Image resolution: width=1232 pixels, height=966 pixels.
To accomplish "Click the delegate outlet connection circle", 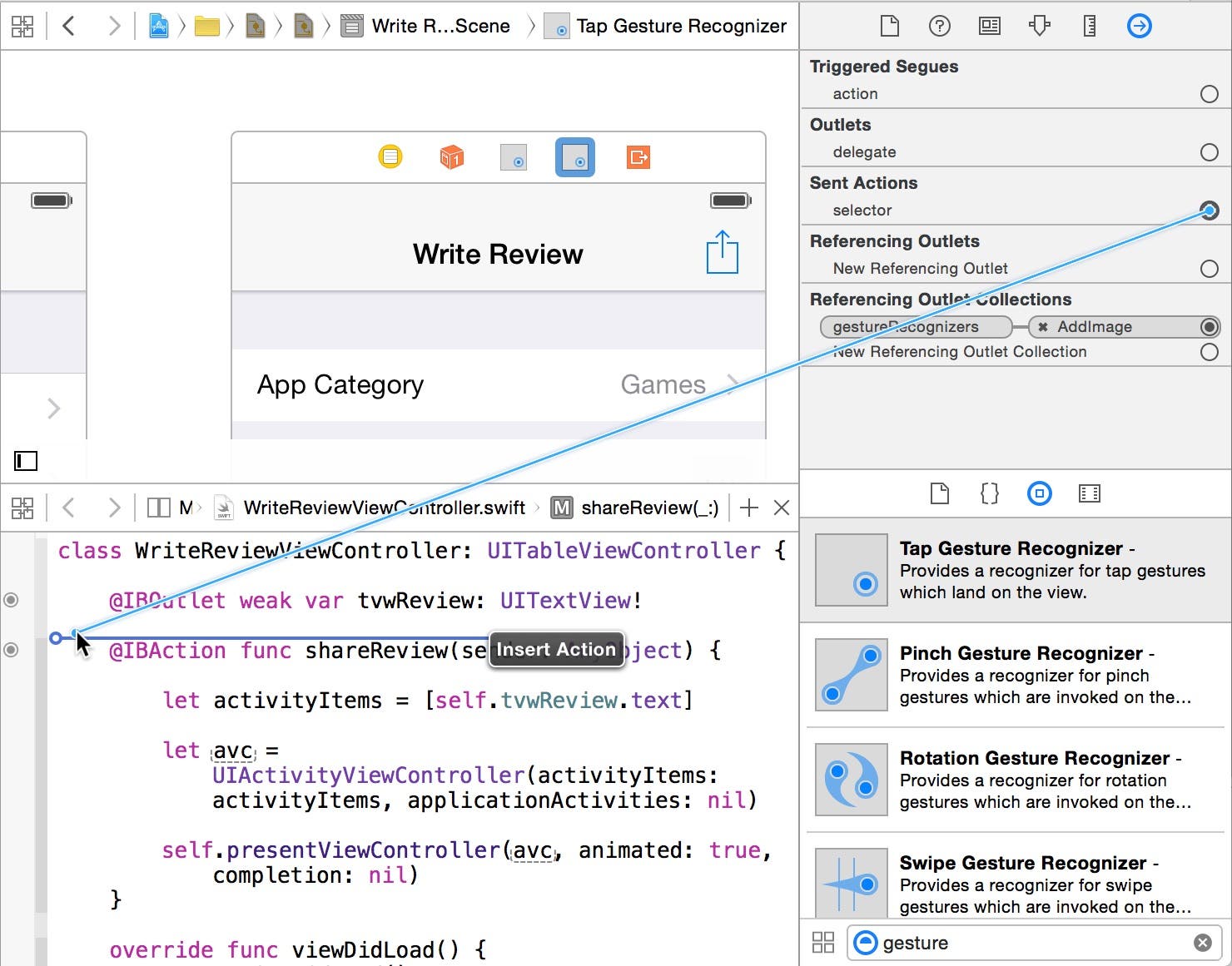I will (x=1209, y=152).
